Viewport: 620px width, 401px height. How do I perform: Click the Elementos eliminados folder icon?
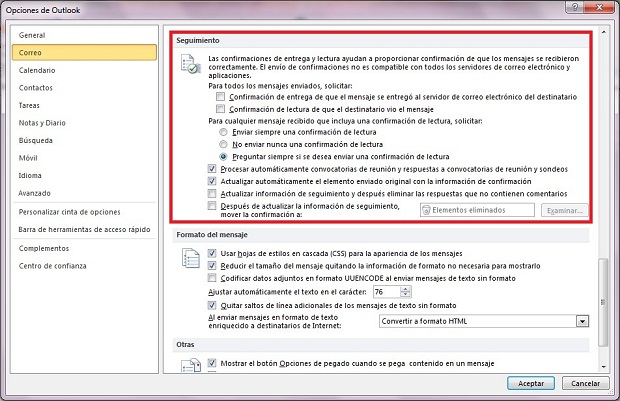click(x=426, y=210)
